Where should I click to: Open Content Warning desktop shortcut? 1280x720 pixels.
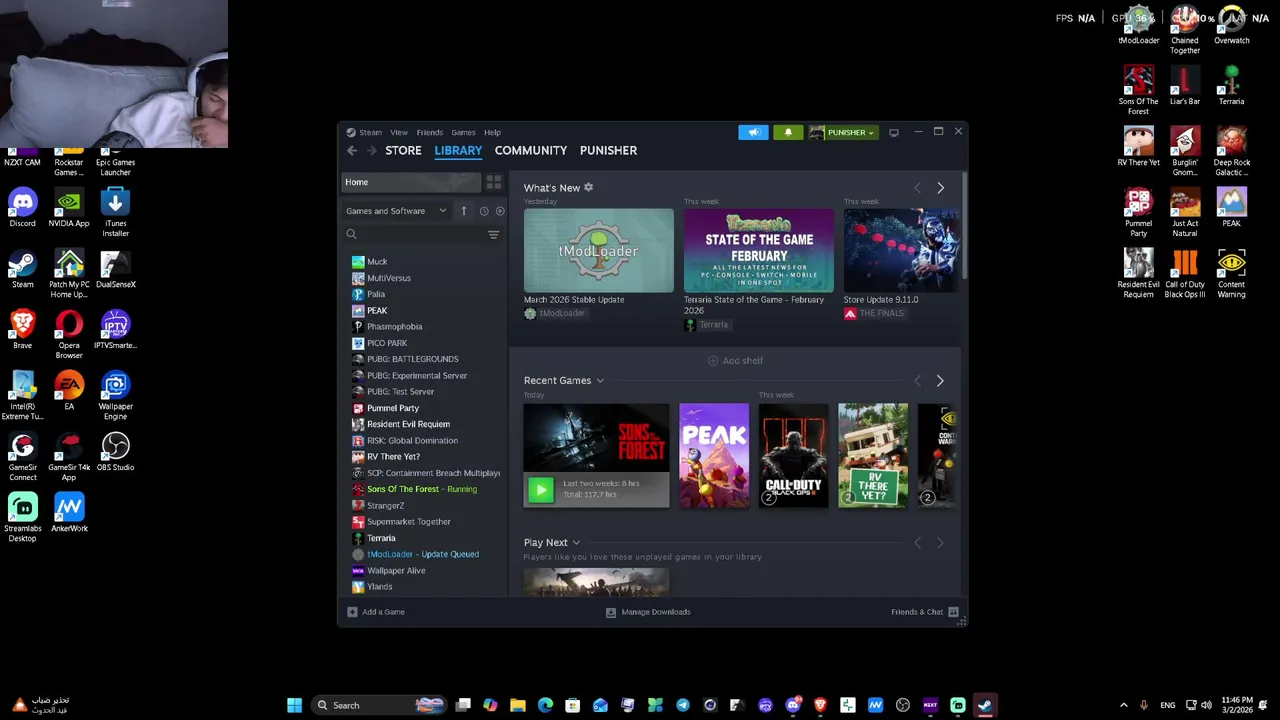click(x=1231, y=275)
